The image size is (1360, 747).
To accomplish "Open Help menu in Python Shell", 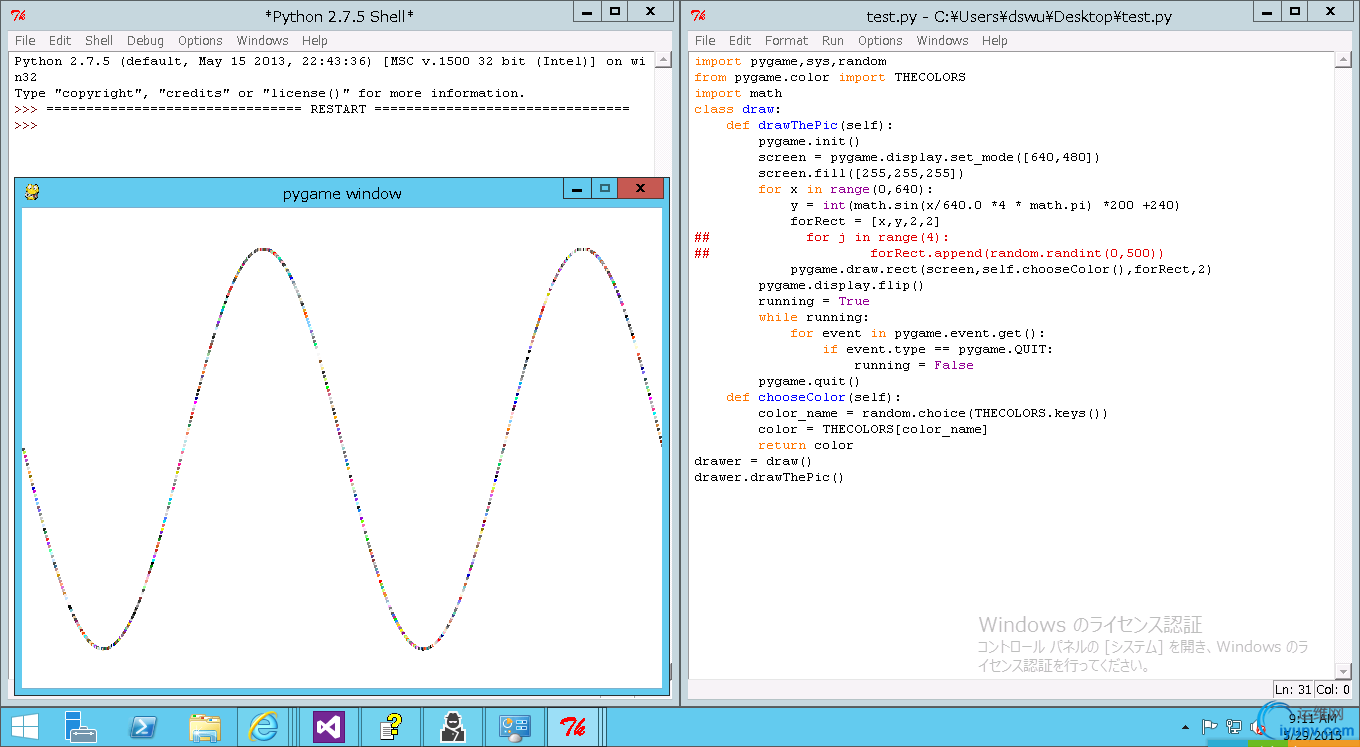I will (314, 41).
